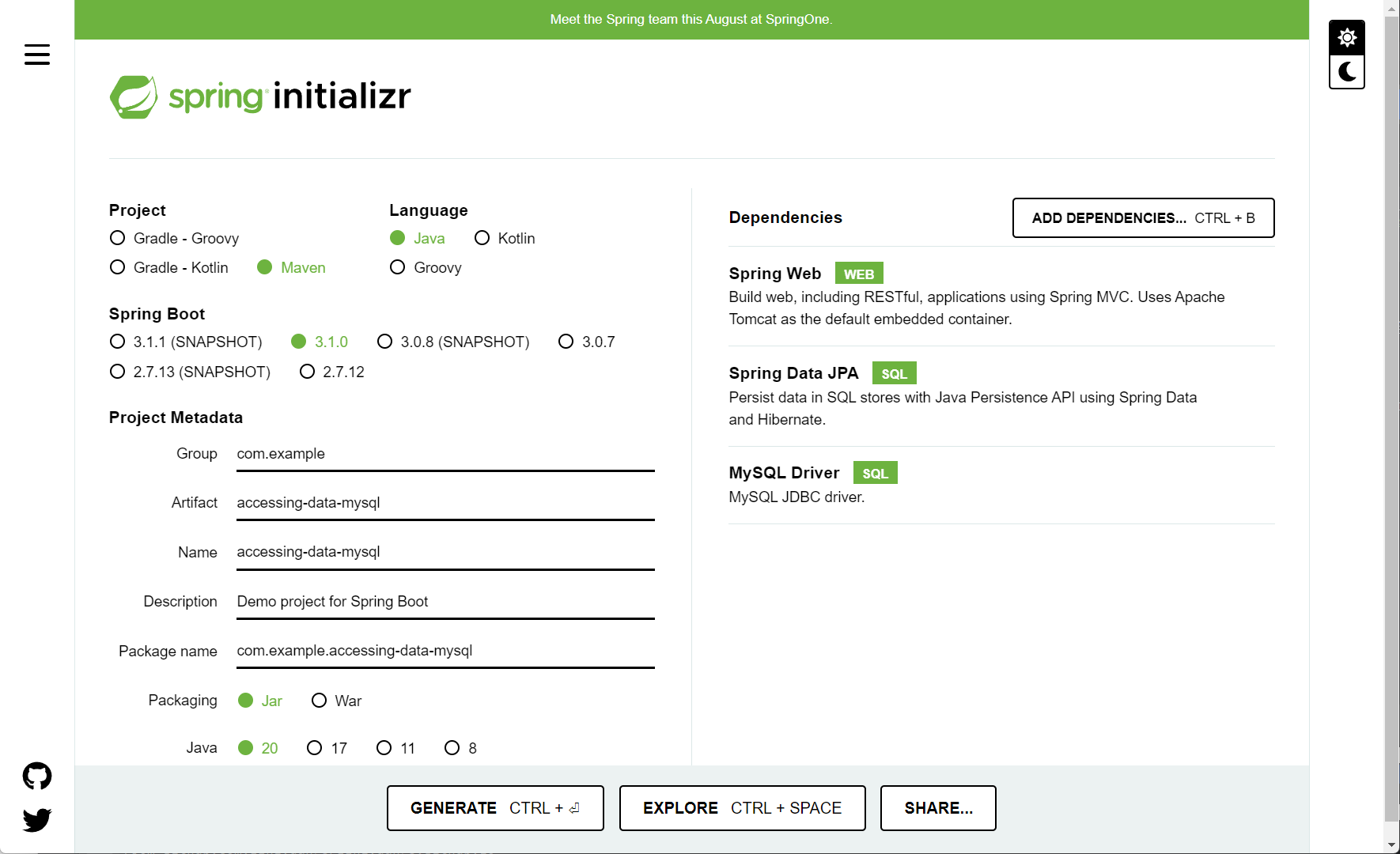Switch to dark theme moon icon

pyautogui.click(x=1347, y=72)
